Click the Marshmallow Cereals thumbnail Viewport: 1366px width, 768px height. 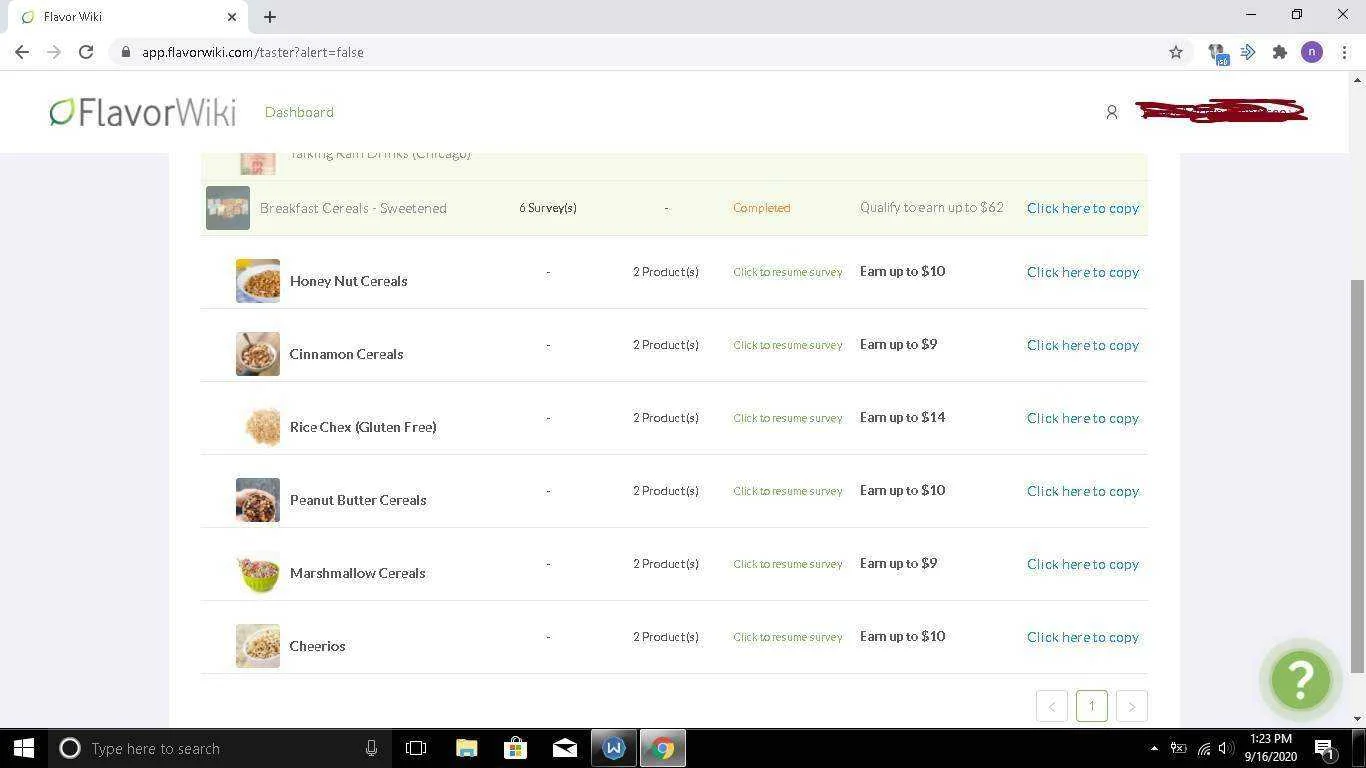pyautogui.click(x=258, y=573)
